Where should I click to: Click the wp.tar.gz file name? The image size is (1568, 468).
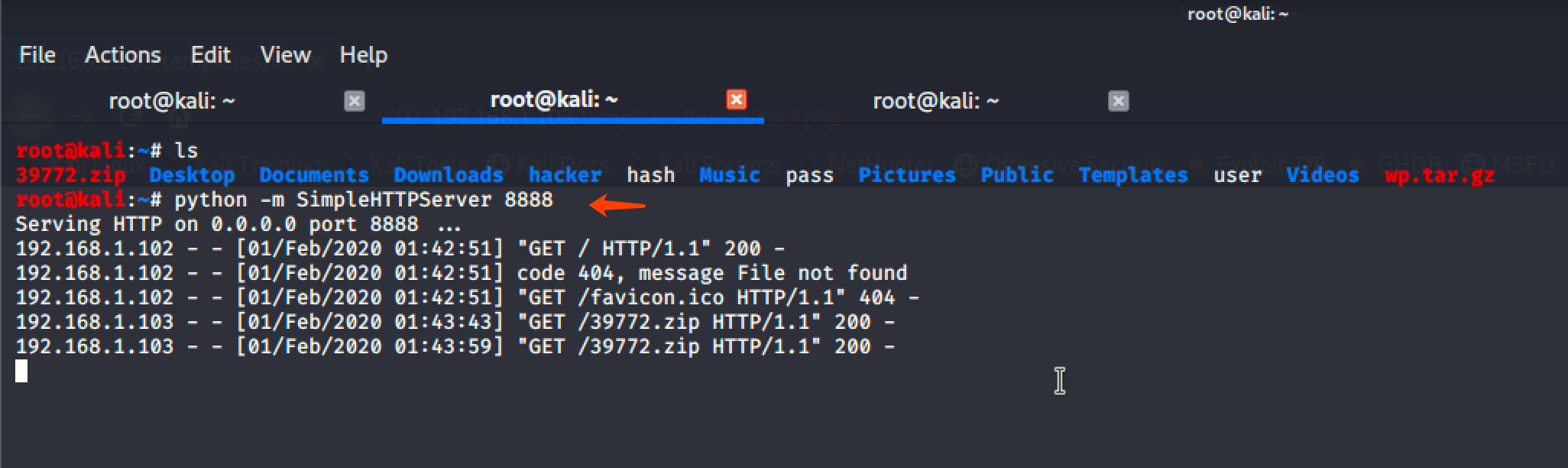(1439, 175)
